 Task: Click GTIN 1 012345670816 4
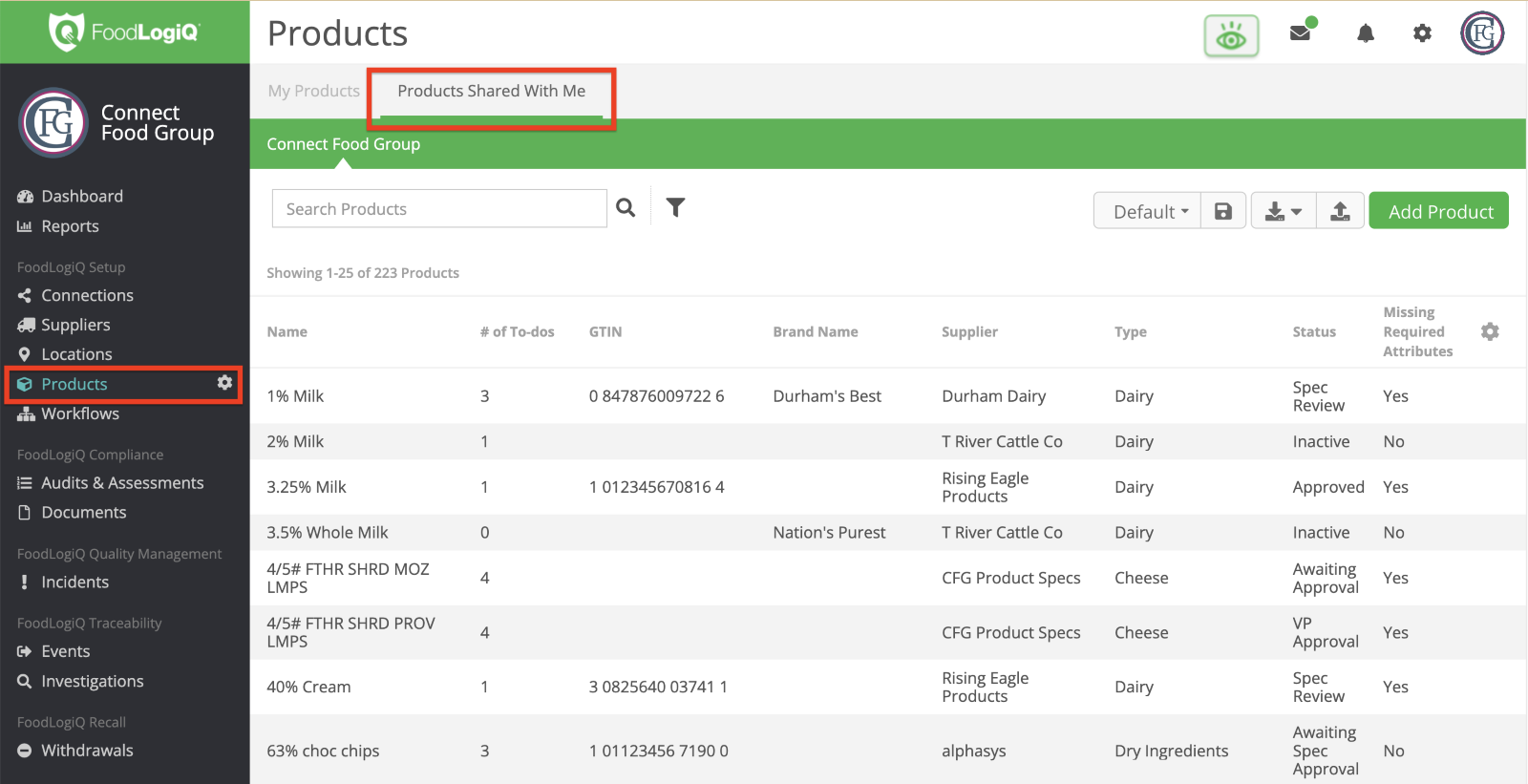click(657, 487)
